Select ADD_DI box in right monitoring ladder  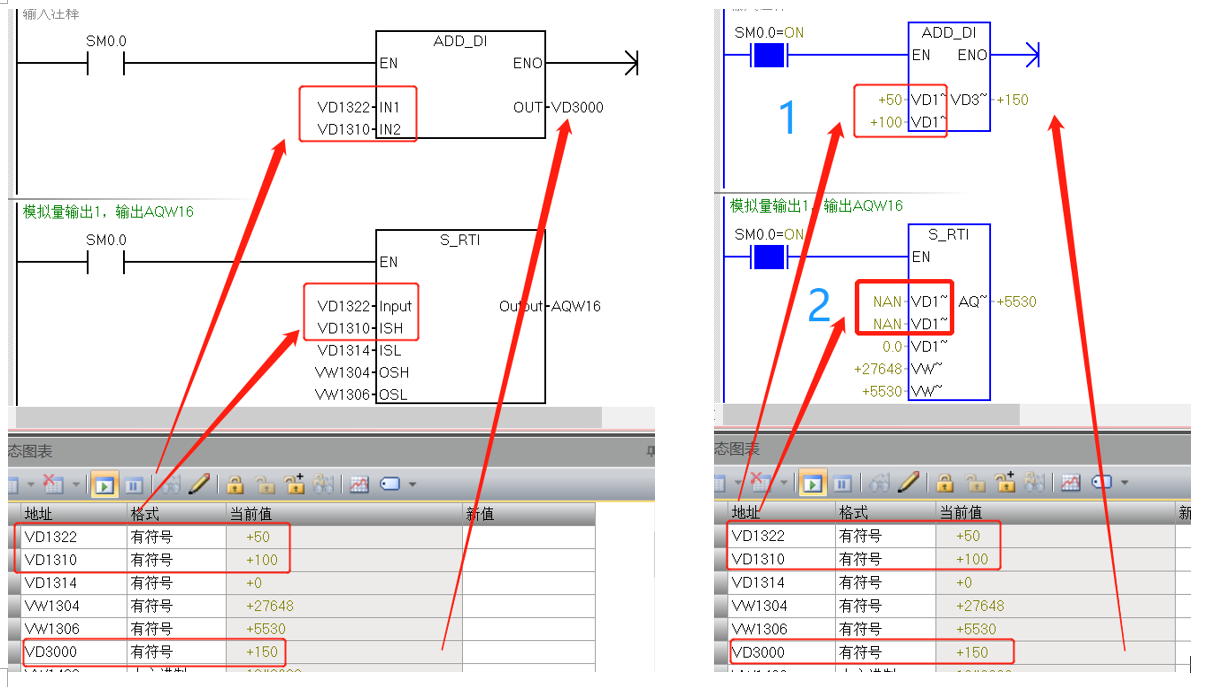pyautogui.click(x=949, y=77)
